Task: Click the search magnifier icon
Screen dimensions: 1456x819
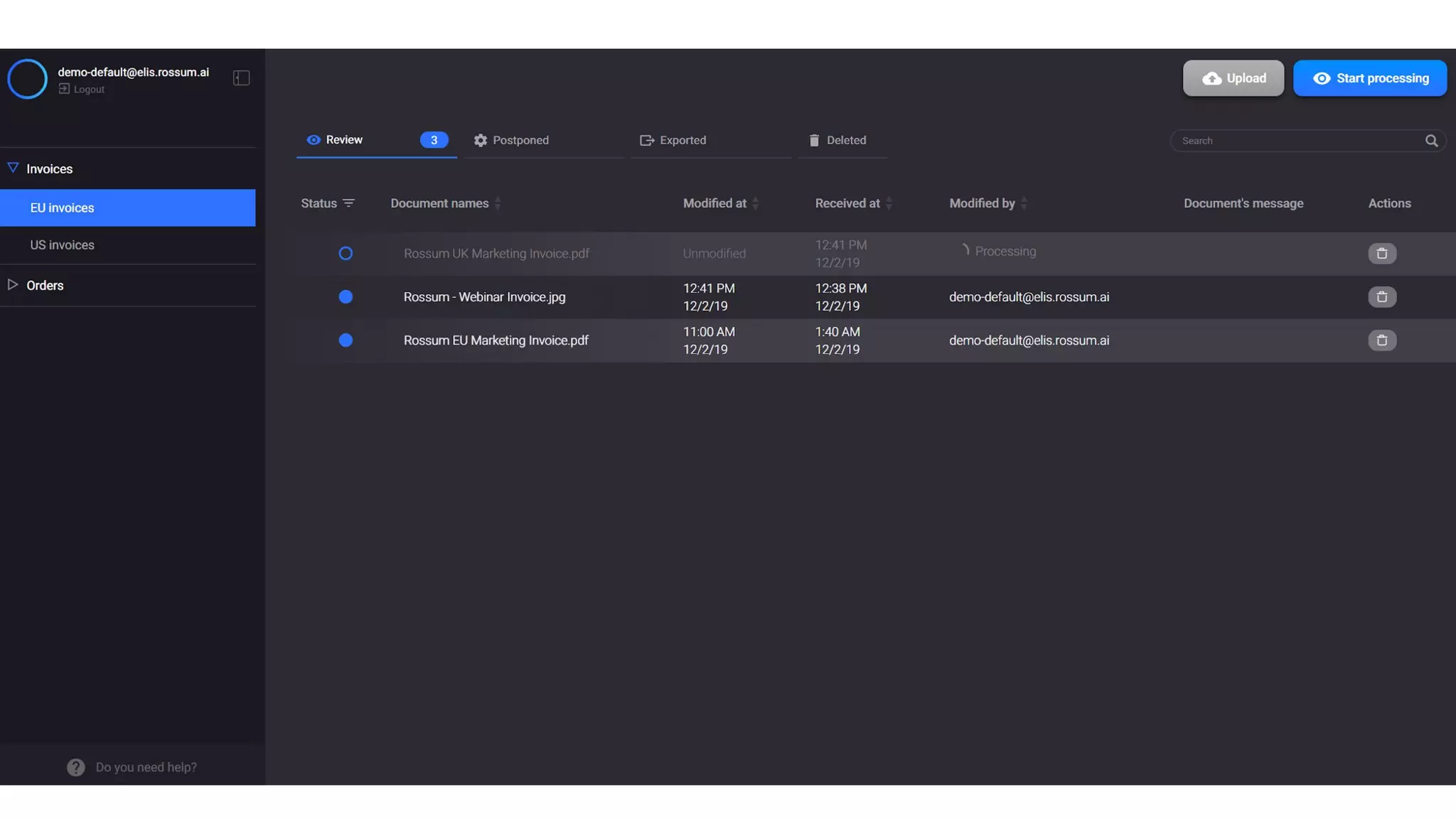Action: point(1431,141)
